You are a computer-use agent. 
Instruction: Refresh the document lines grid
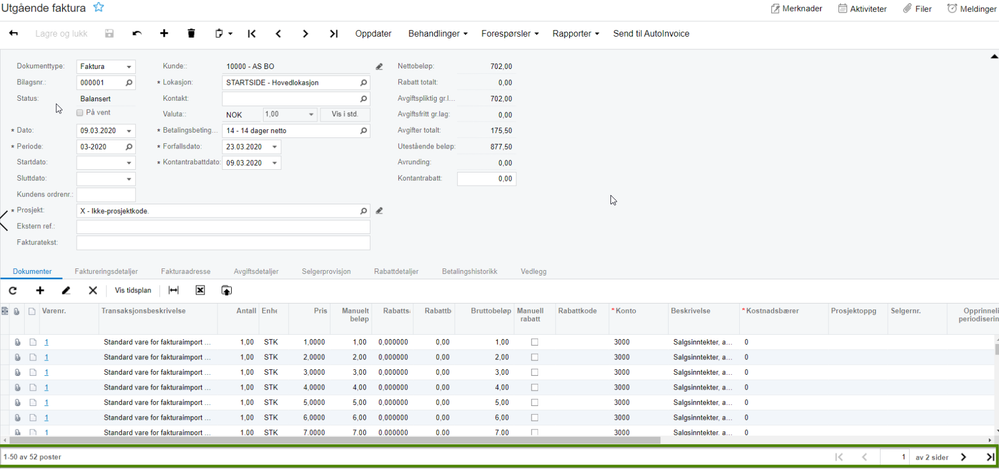(x=13, y=291)
